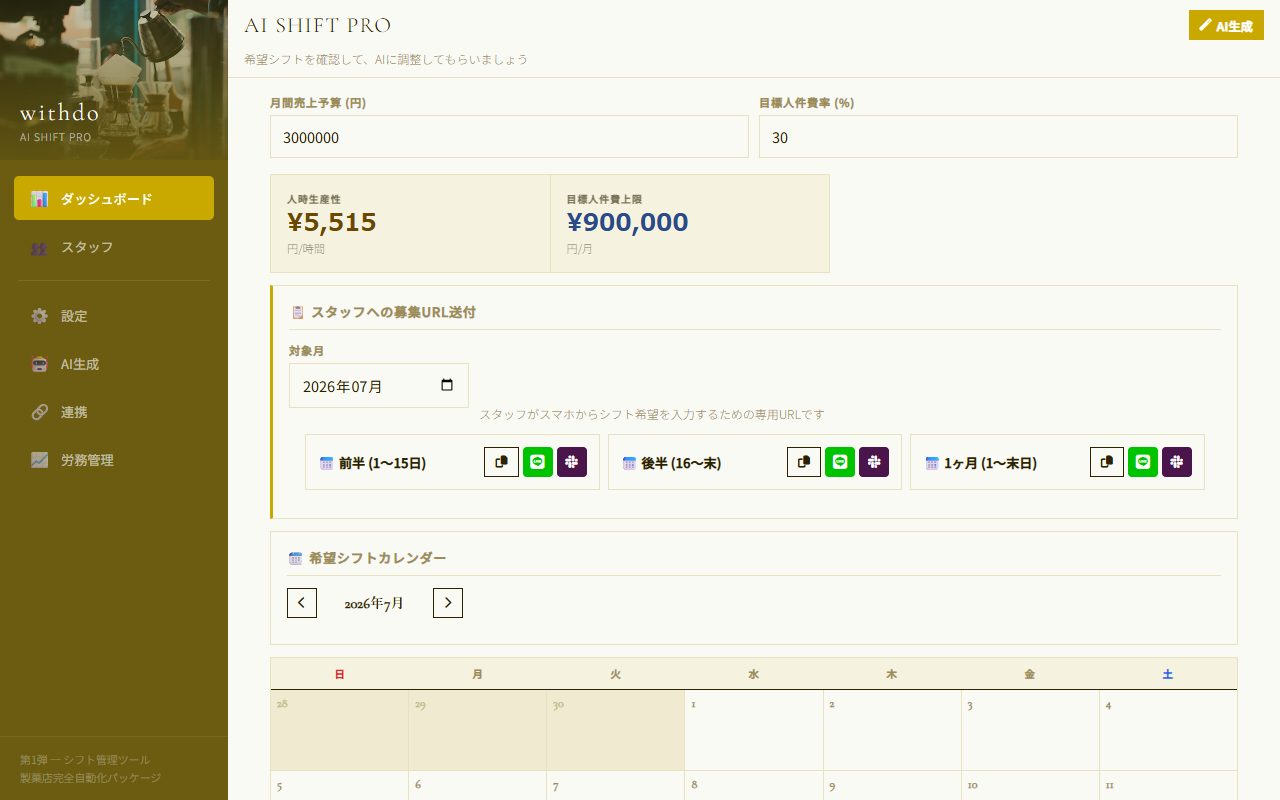1280x800 pixels.
Task: Select greyed calendar day 29 under 月
Action: [477, 730]
